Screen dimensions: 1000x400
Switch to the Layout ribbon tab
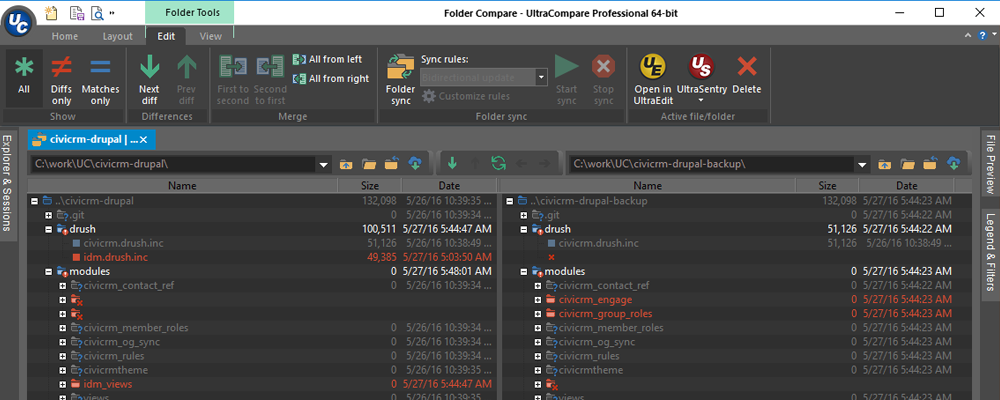click(x=117, y=36)
